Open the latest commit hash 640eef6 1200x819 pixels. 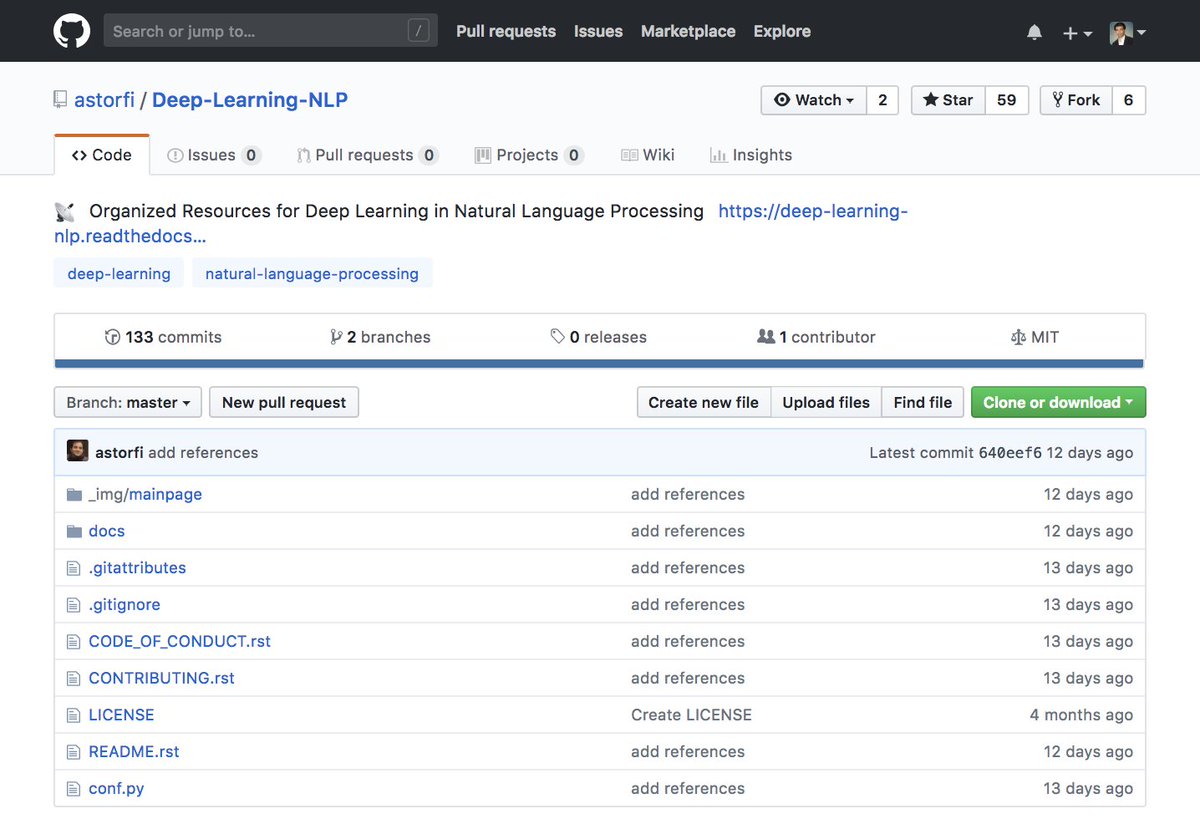pos(1008,453)
